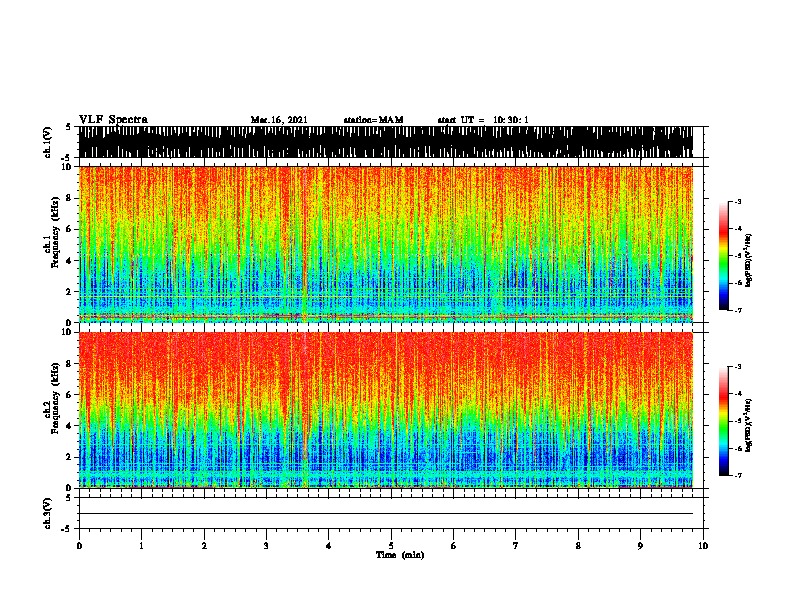Image resolution: width=792 pixels, height=612 pixels.
Task: Click the ch.1 colorbar log(PSD) unit label
Action: click(749, 261)
